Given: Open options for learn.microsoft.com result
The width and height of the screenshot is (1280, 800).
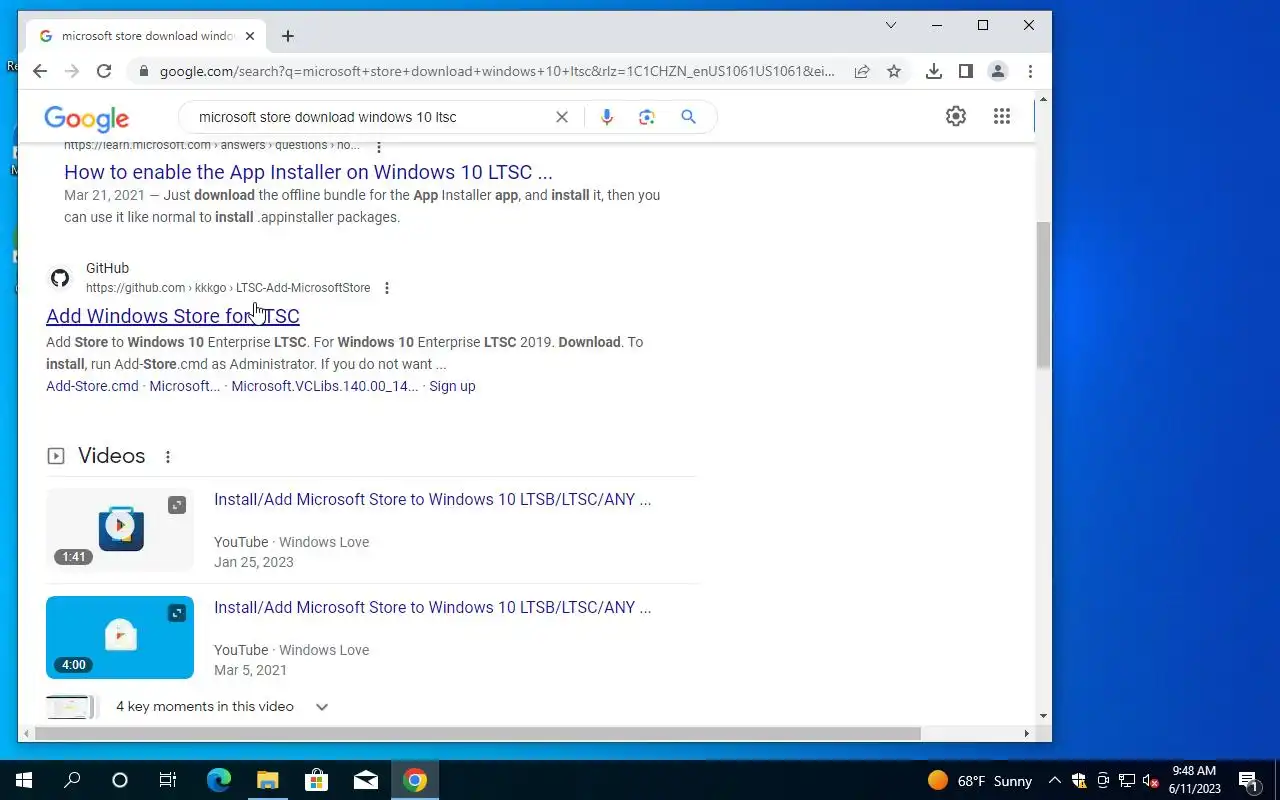Looking at the screenshot, I should coord(378,146).
